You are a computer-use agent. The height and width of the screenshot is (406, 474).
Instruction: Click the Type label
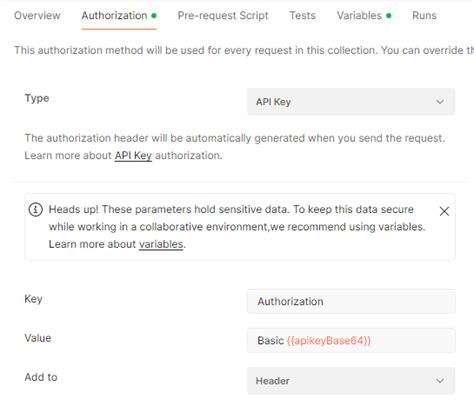click(x=37, y=98)
